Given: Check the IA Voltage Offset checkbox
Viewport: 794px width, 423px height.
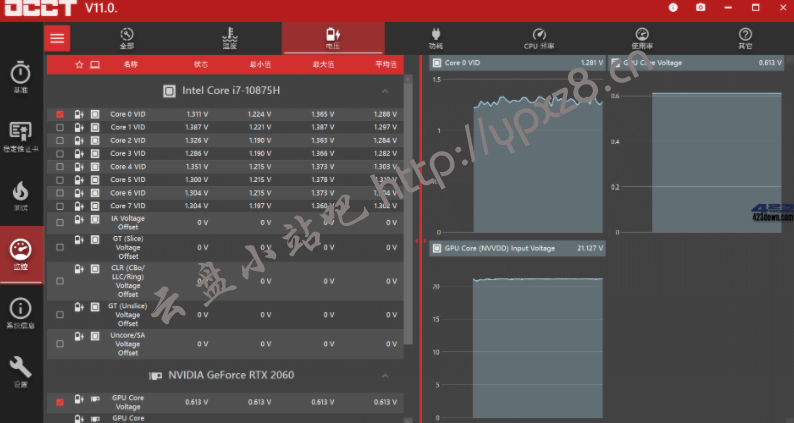Looking at the screenshot, I should [x=60, y=222].
